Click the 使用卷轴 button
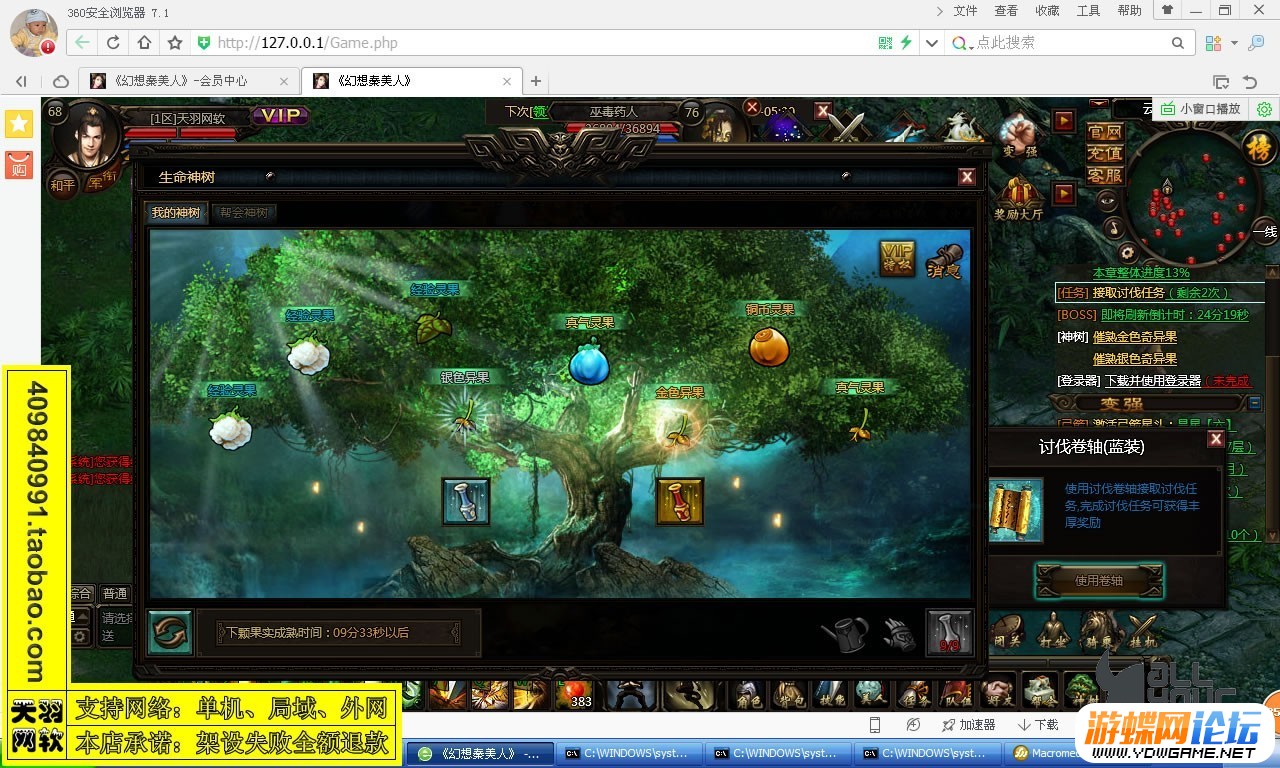Viewport: 1280px width, 768px height. pyautogui.click(x=1099, y=581)
